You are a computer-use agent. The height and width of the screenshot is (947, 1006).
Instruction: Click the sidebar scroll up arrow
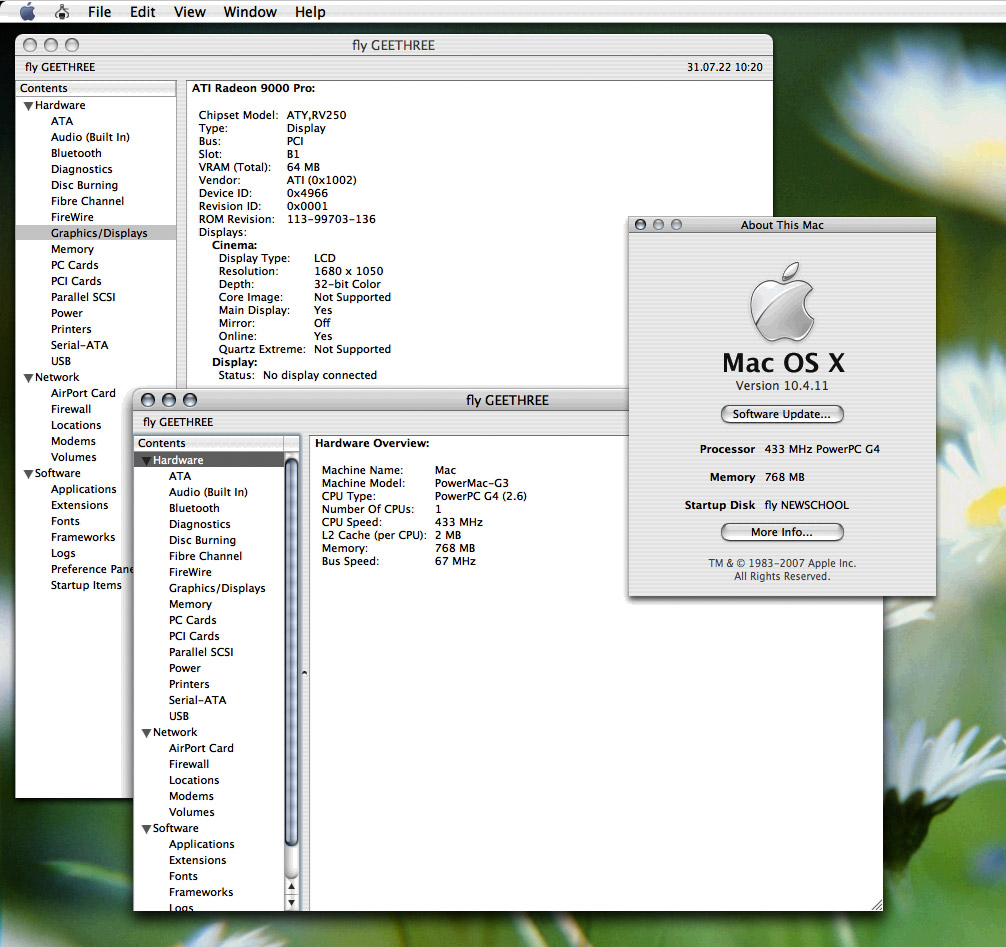point(291,887)
